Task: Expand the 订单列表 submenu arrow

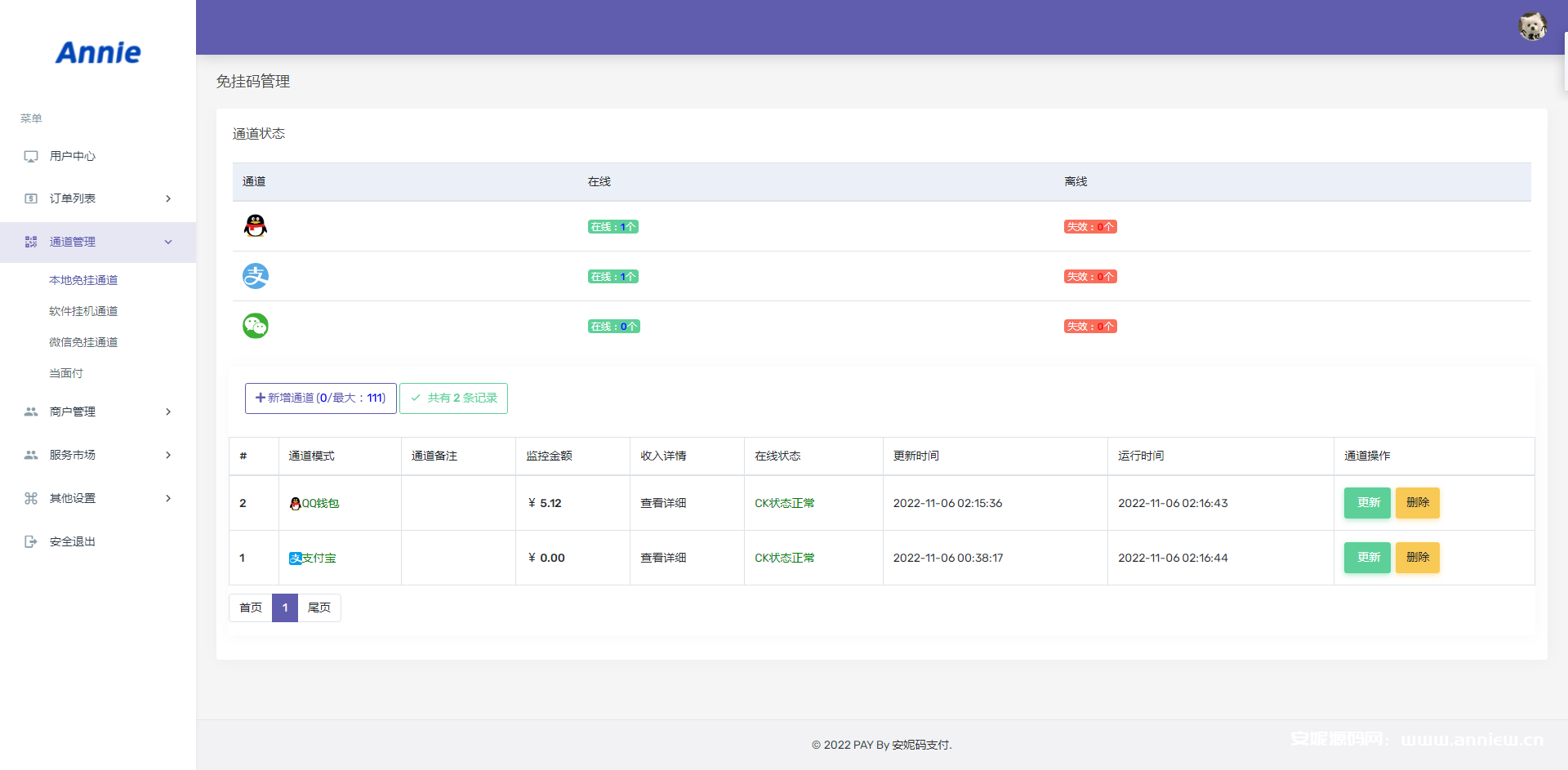Action: tap(168, 198)
